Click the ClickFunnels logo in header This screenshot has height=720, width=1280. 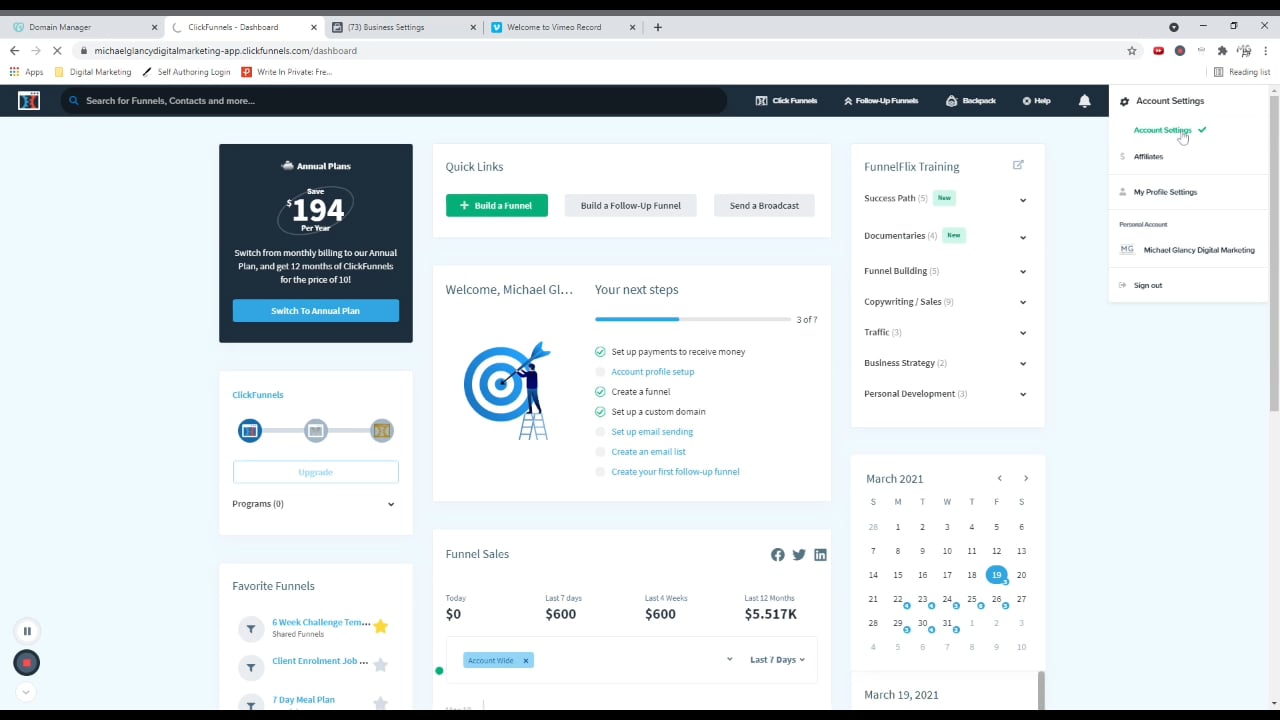[x=29, y=100]
